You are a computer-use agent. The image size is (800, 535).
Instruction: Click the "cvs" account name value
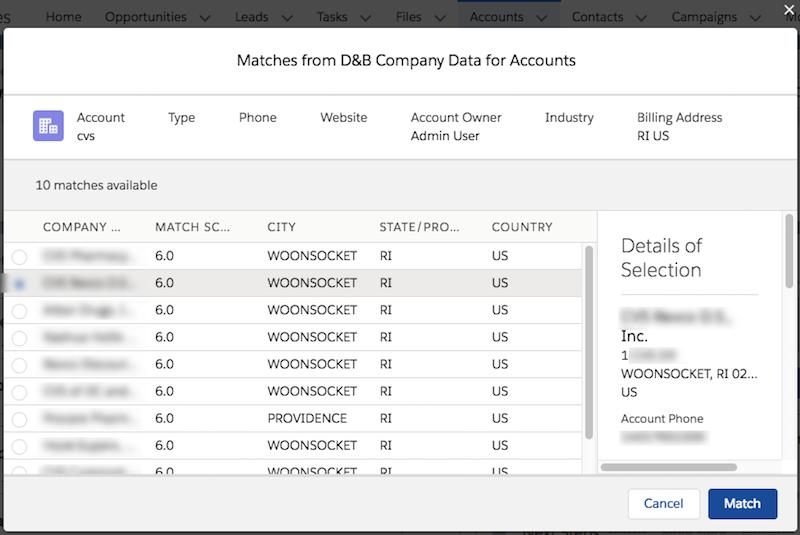(86, 136)
